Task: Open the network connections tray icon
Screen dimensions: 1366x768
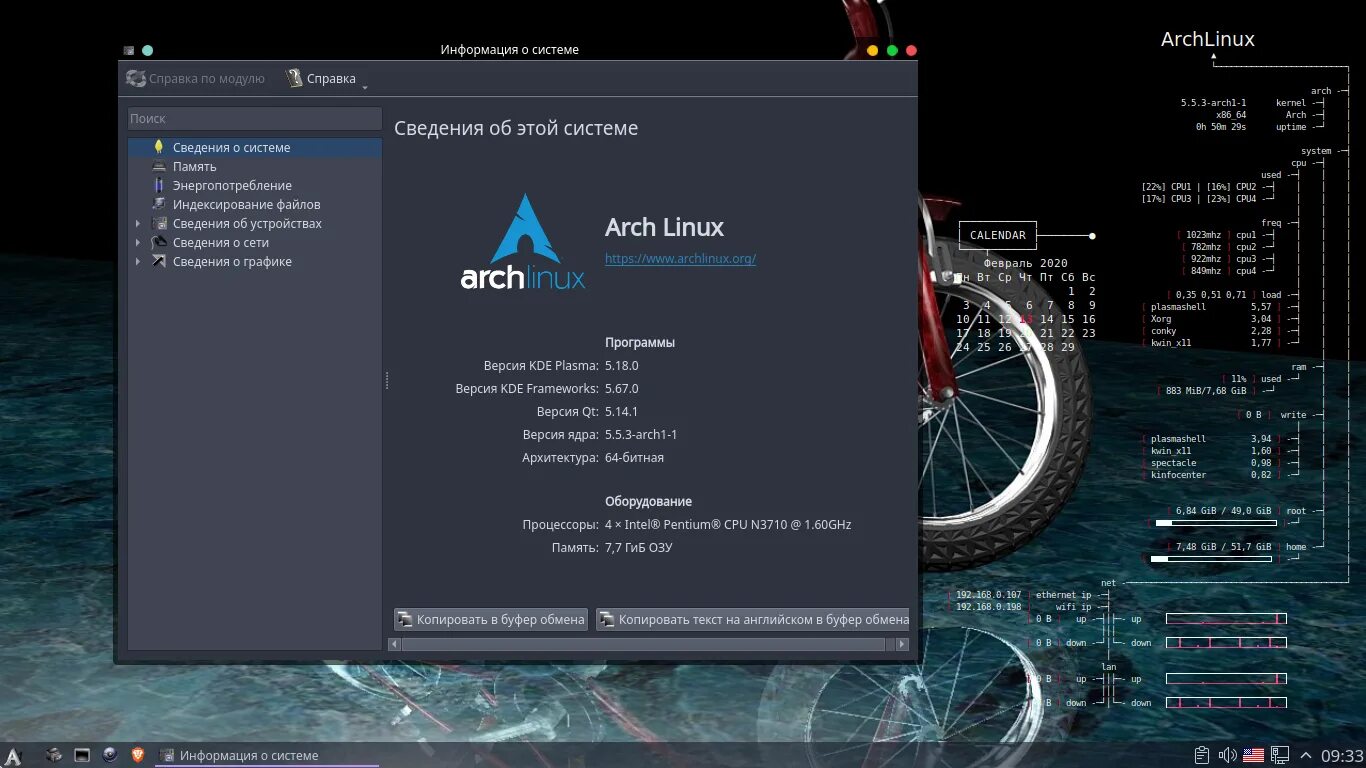Action: click(x=1280, y=755)
